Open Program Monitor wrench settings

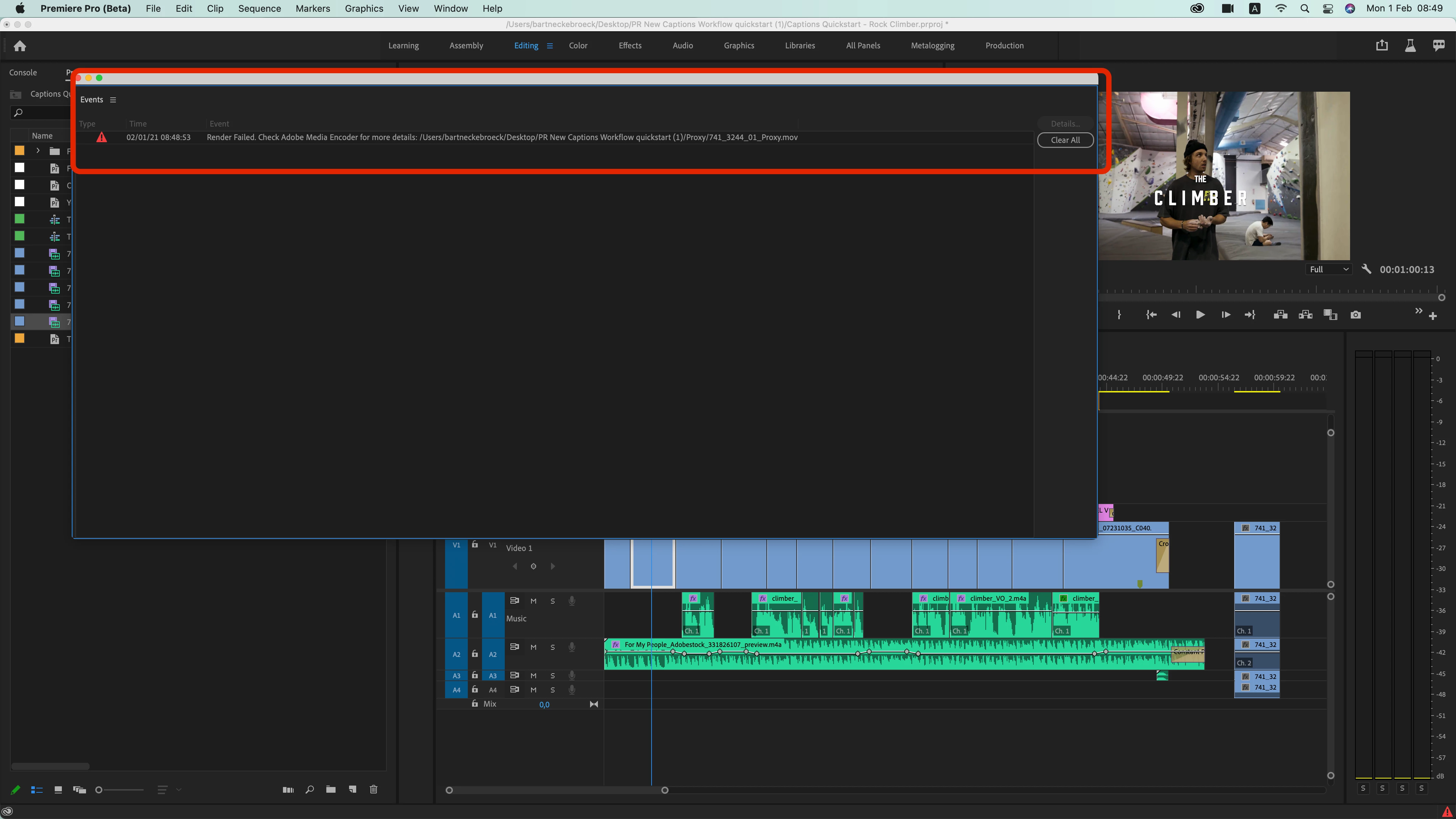pos(1366,269)
